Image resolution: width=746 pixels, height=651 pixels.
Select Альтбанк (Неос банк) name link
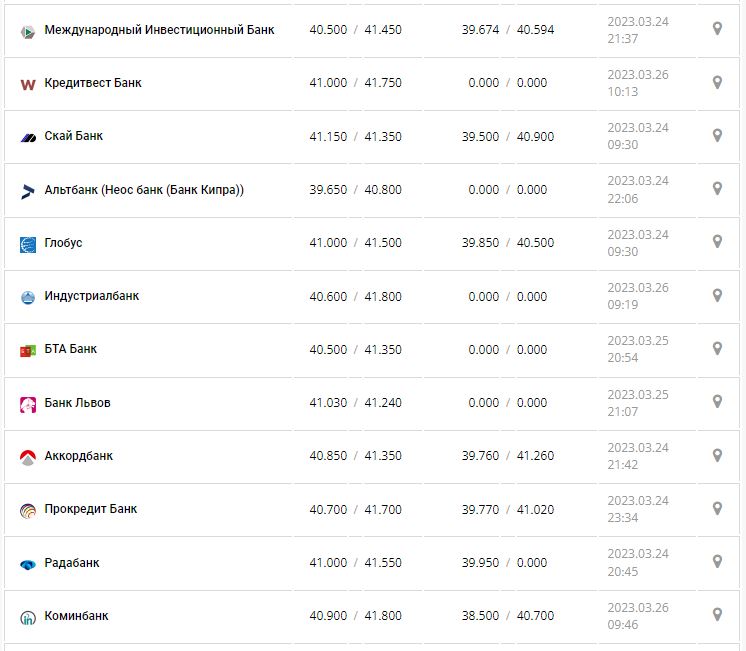(x=144, y=190)
